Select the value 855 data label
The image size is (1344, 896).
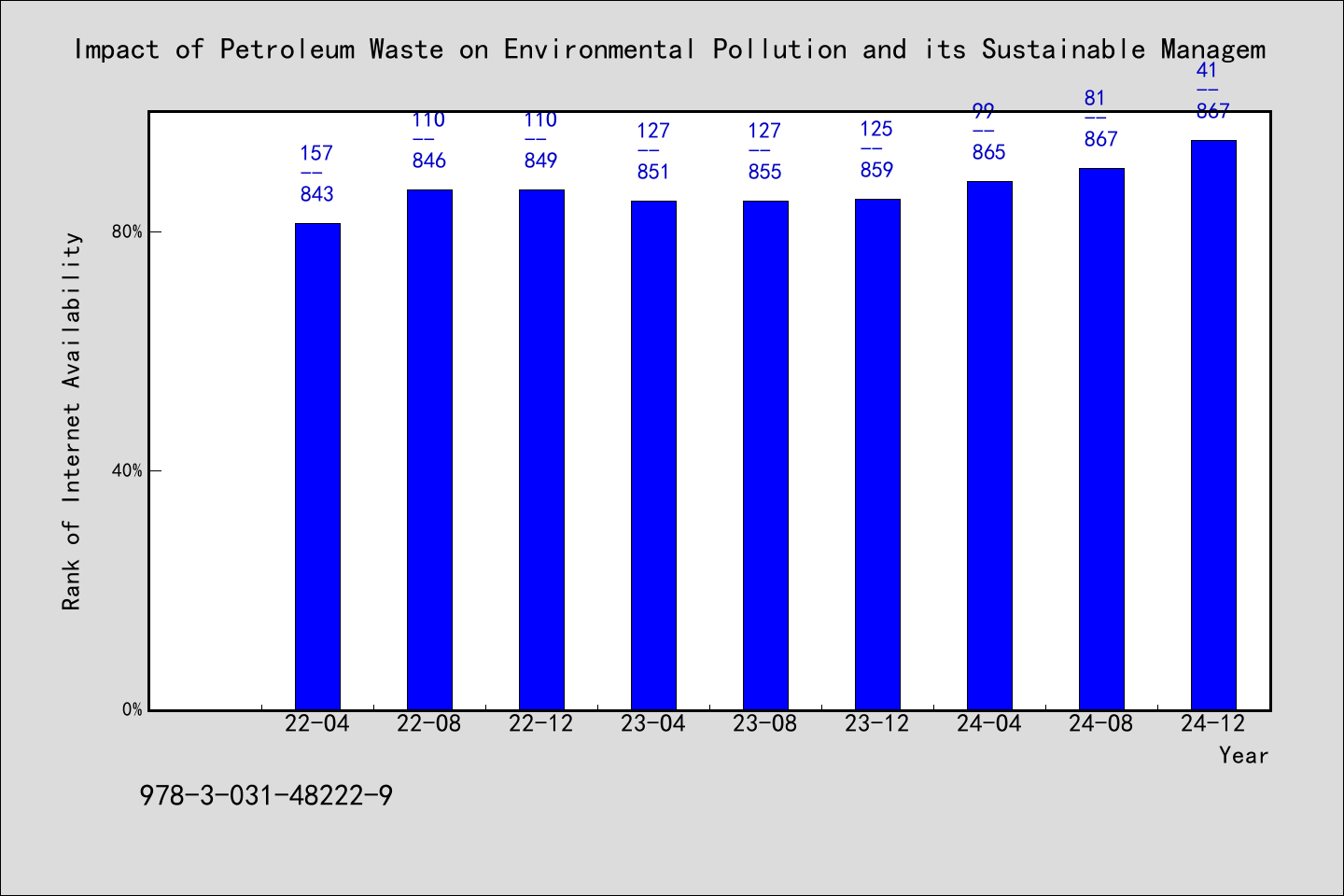coord(764,172)
